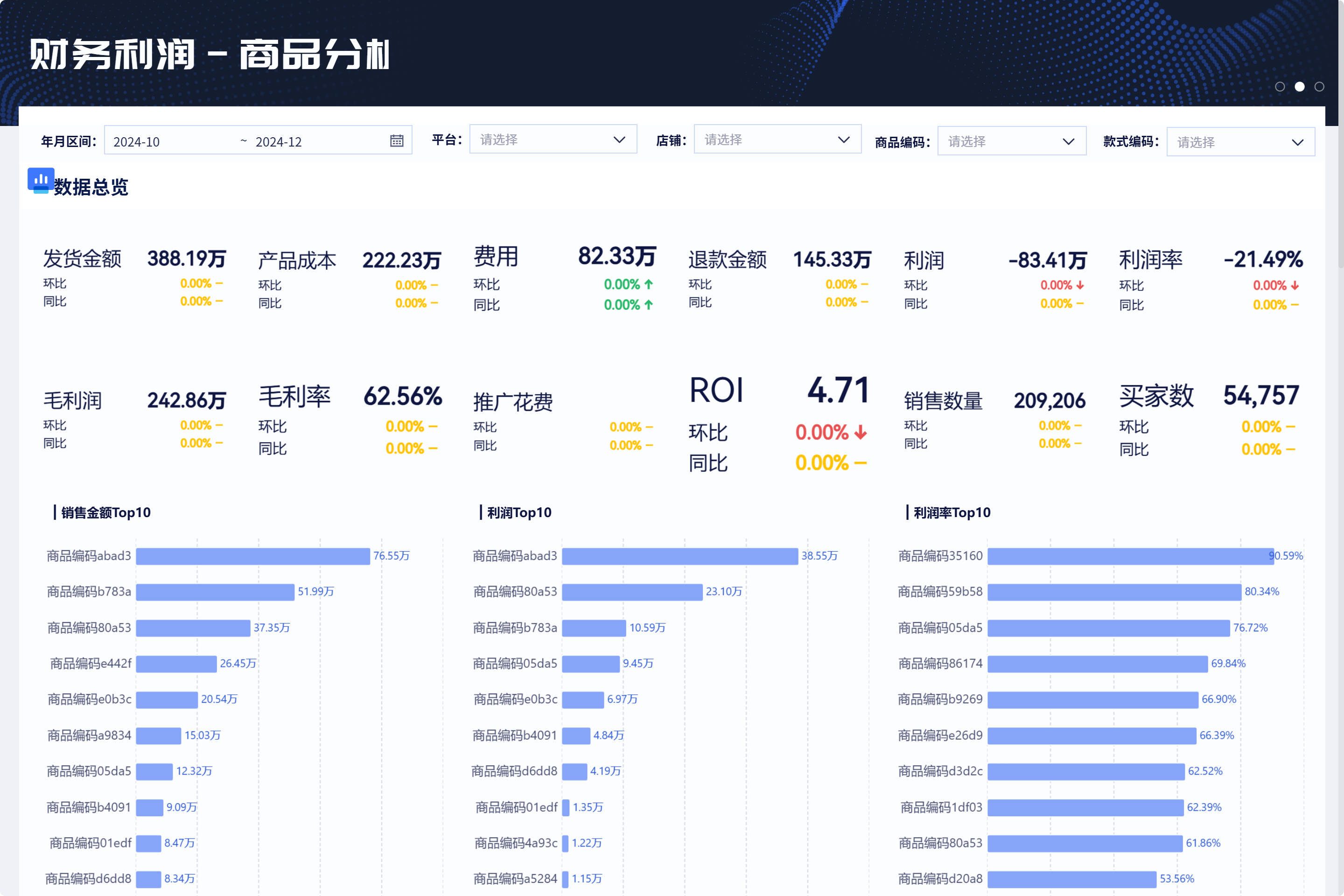
Task: Open the 平台 dropdown
Action: click(x=553, y=140)
